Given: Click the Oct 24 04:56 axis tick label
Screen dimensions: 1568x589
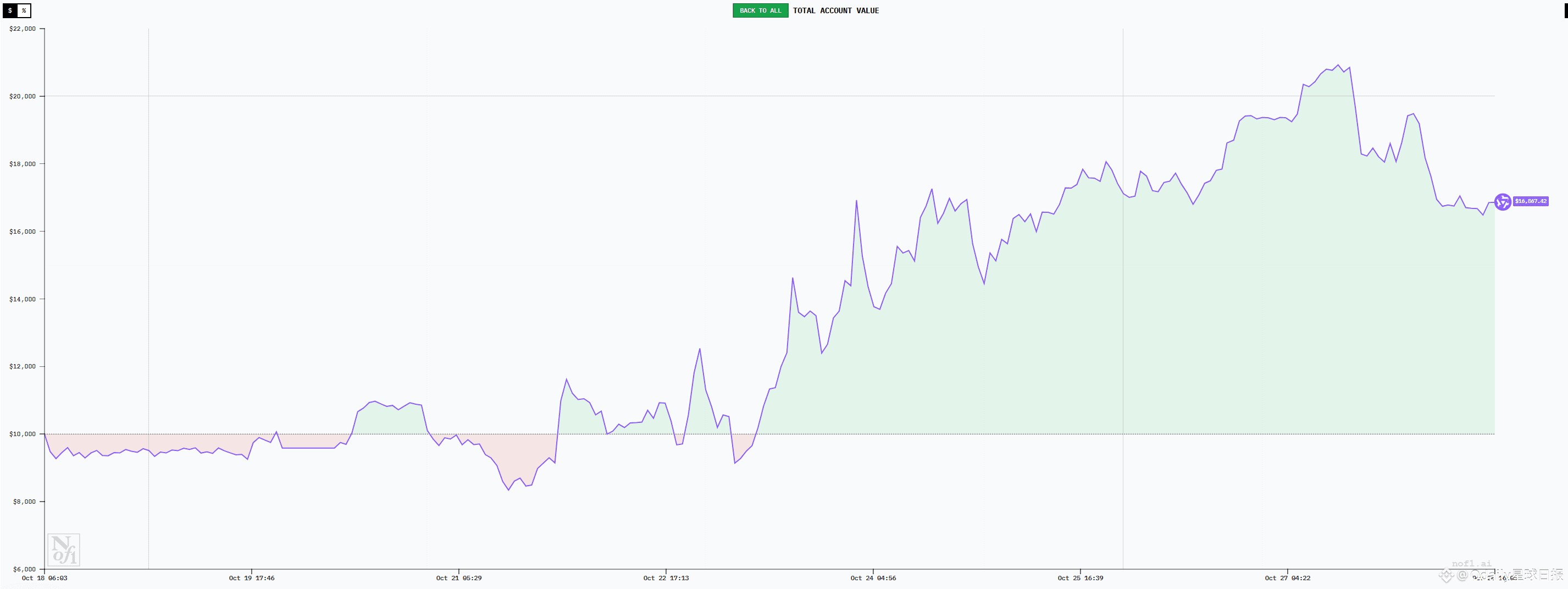Looking at the screenshot, I should 873,578.
